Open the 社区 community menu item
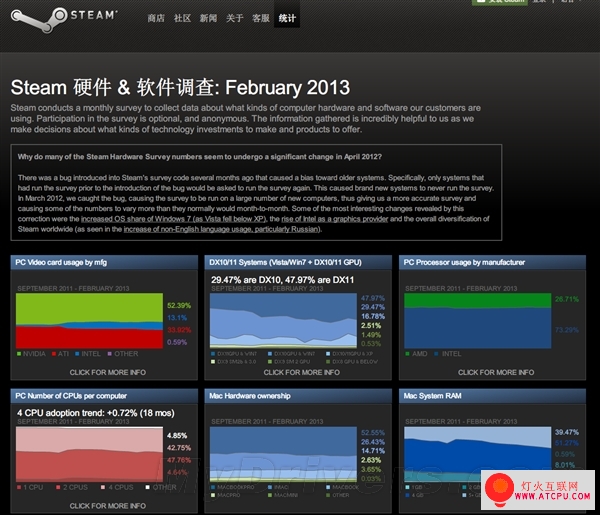600x515 pixels. tap(182, 18)
